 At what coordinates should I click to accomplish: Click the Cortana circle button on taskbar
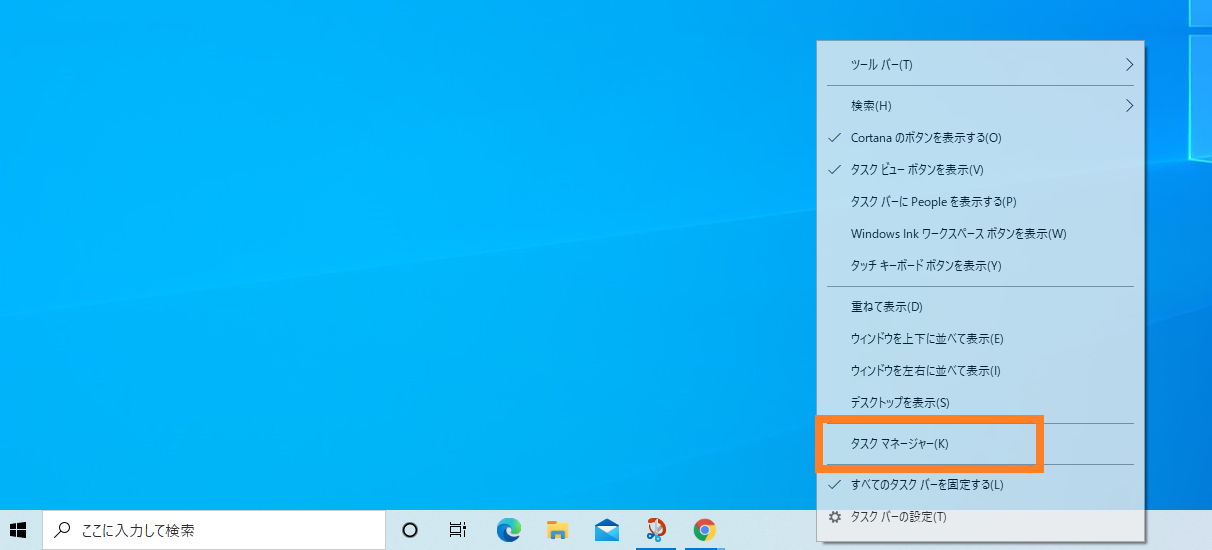pyautogui.click(x=410, y=530)
